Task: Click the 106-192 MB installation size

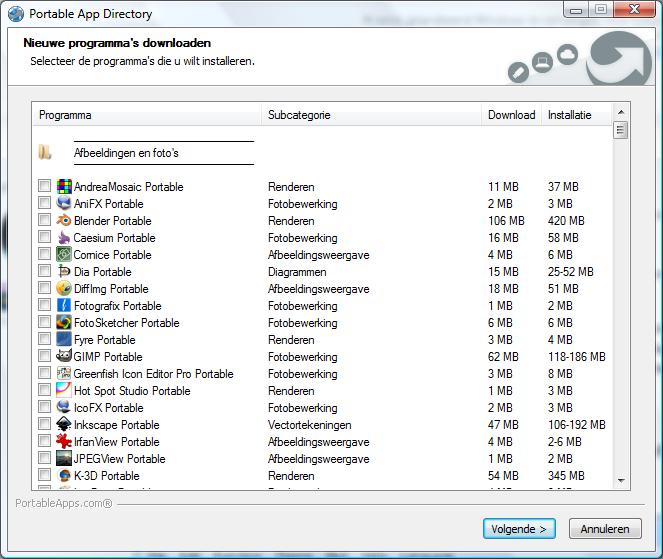Action: pyautogui.click(x=577, y=425)
